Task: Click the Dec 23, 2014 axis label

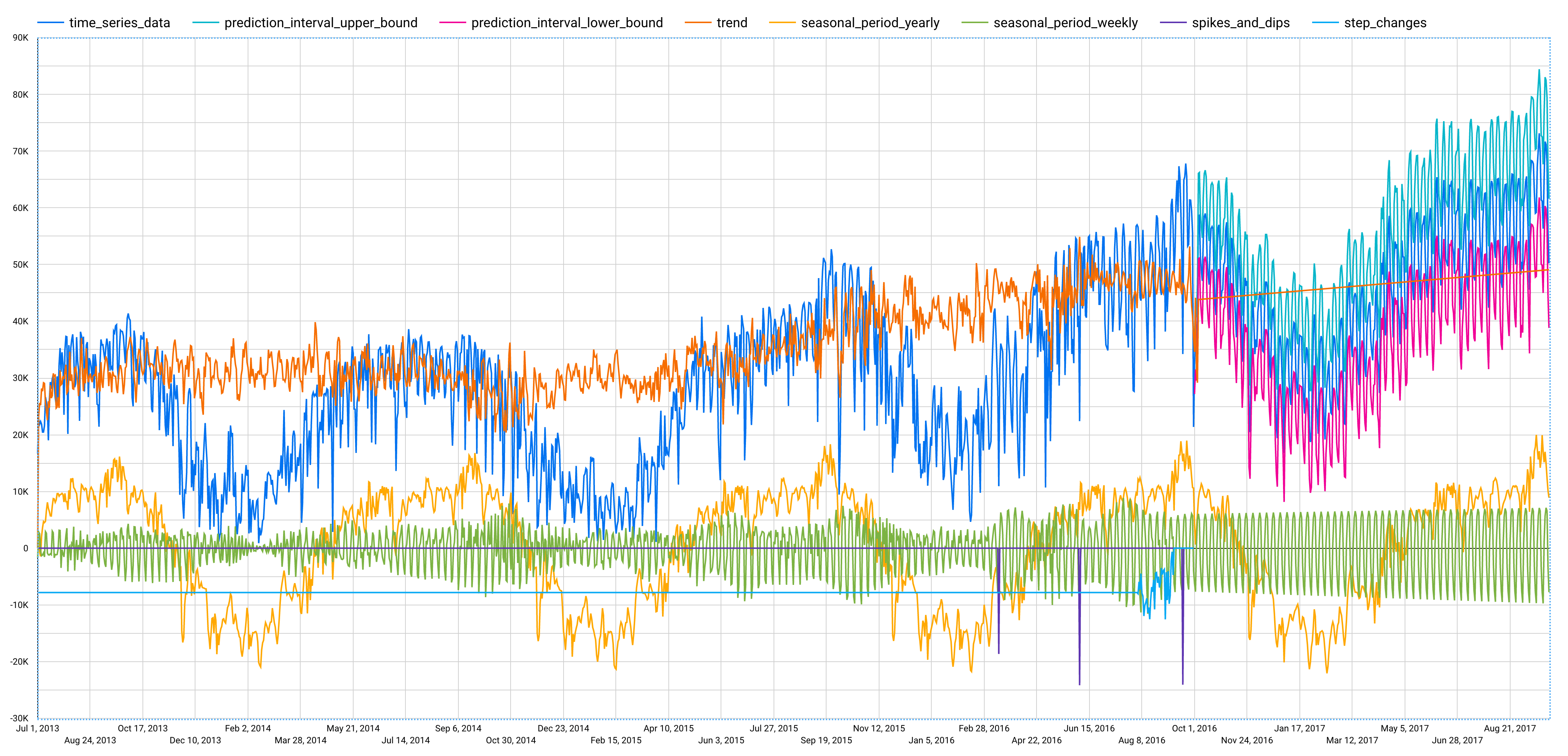Action: coord(564,728)
